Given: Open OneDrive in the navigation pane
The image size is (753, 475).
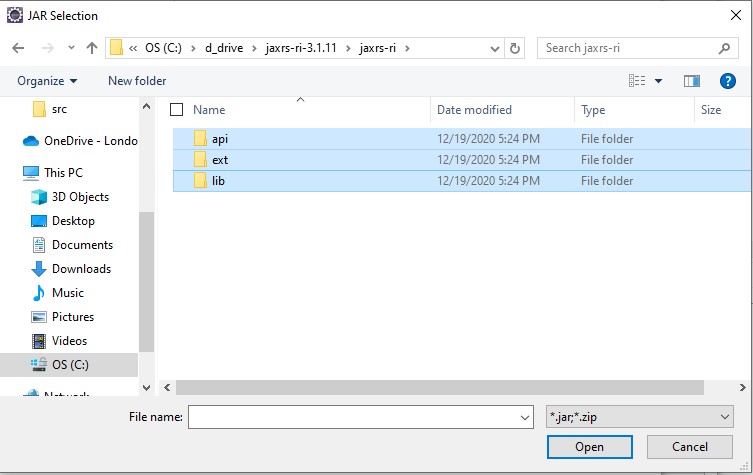Looking at the screenshot, I should (x=80, y=141).
